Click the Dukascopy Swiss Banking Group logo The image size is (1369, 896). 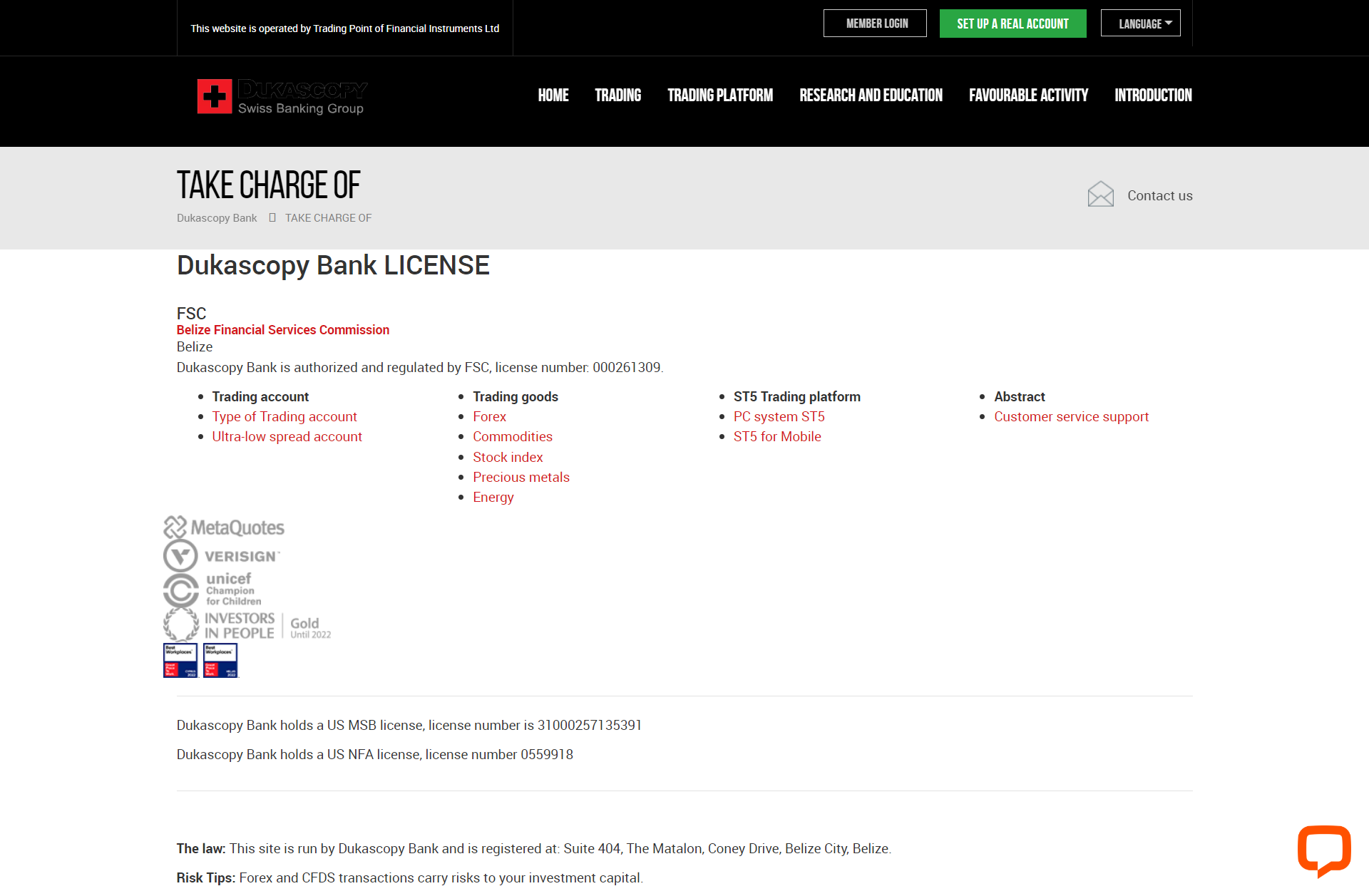coord(282,96)
